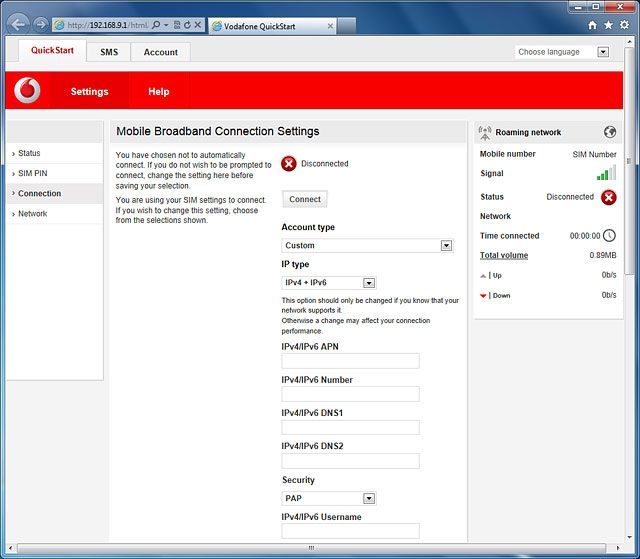Click the red disconnected status icon in sidebar
The height and width of the screenshot is (559, 640).
(609, 197)
